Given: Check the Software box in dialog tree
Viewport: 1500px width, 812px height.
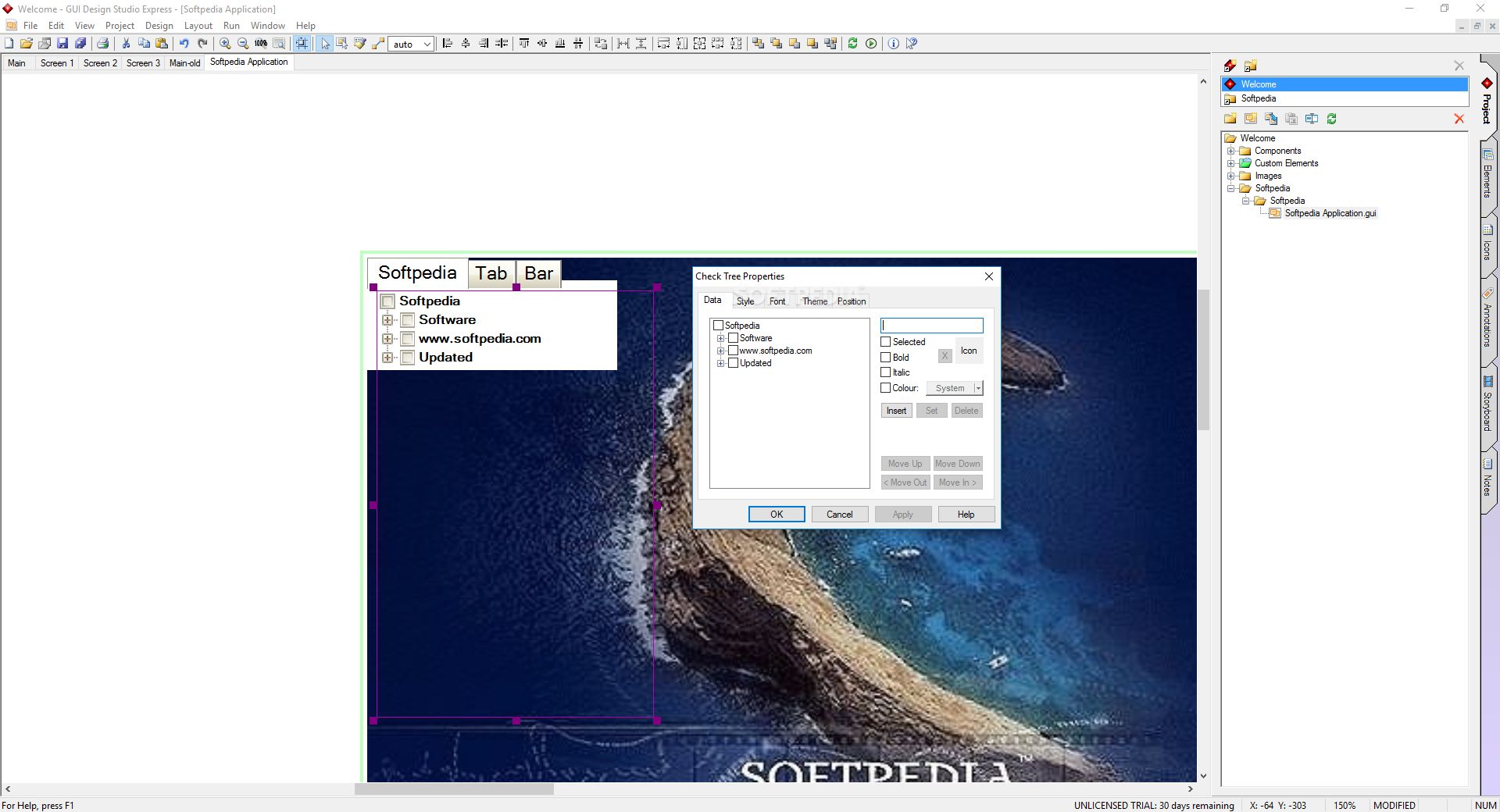Looking at the screenshot, I should (x=733, y=338).
